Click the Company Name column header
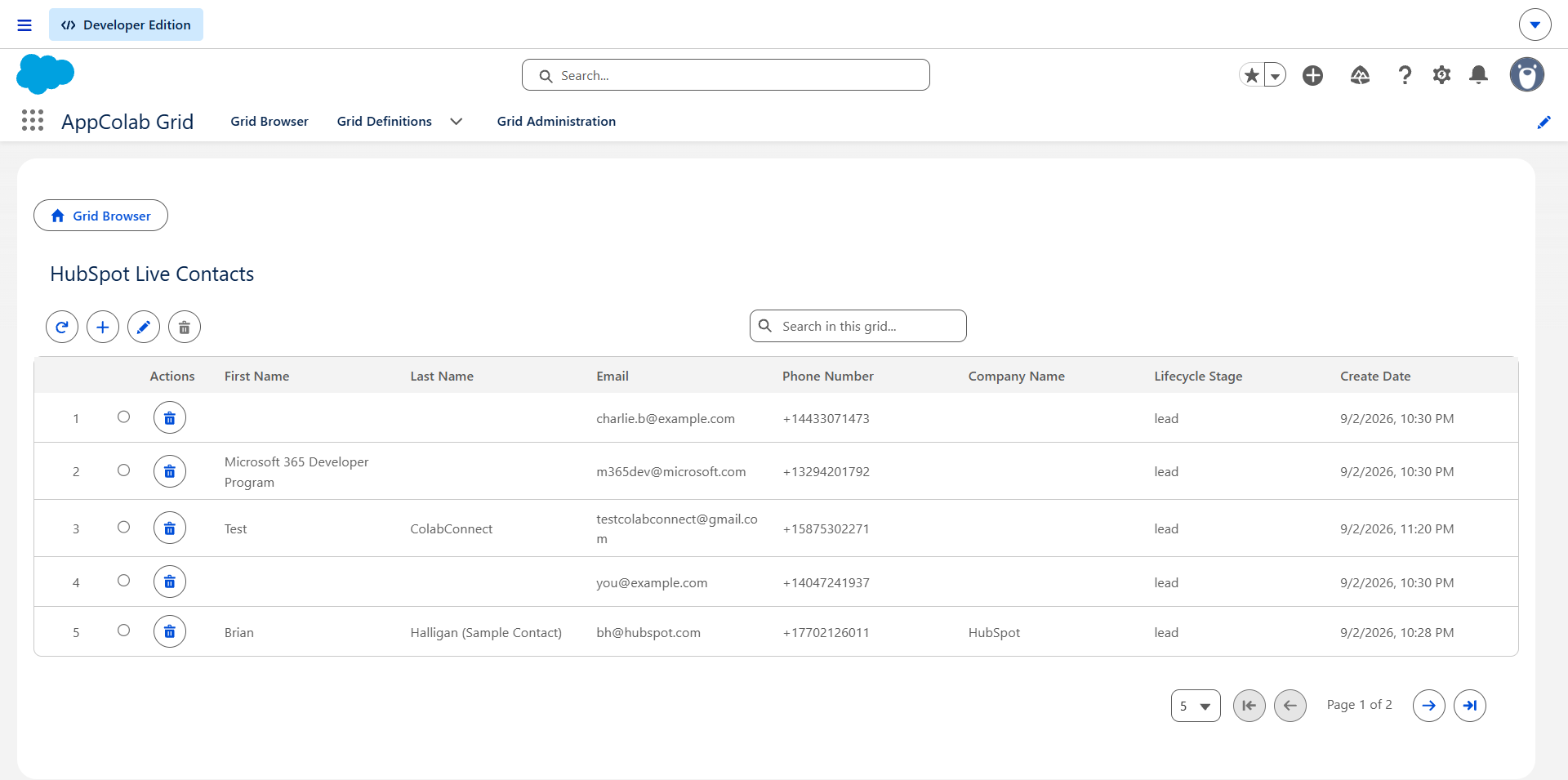The width and height of the screenshot is (1568, 780). pyautogui.click(x=1017, y=376)
